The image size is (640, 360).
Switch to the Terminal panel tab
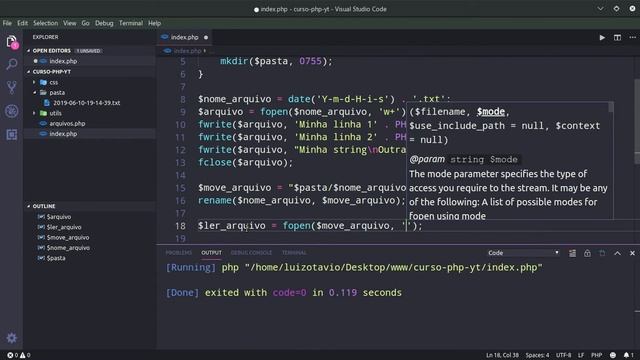pos(294,253)
